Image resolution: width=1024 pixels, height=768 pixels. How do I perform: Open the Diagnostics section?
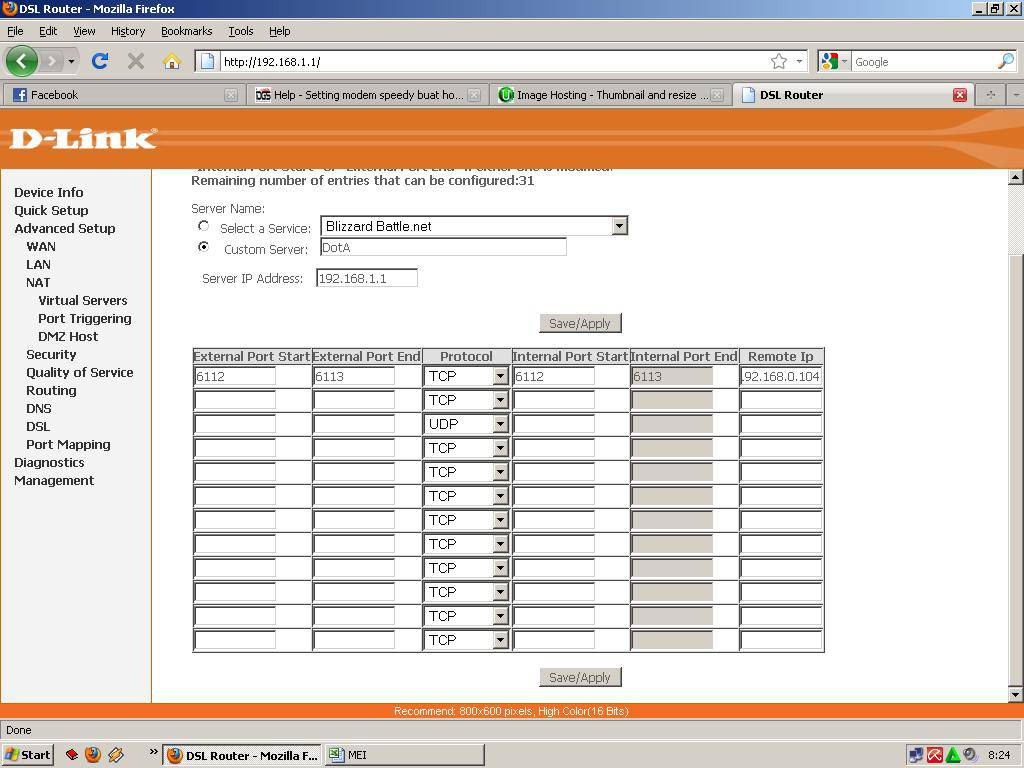49,462
